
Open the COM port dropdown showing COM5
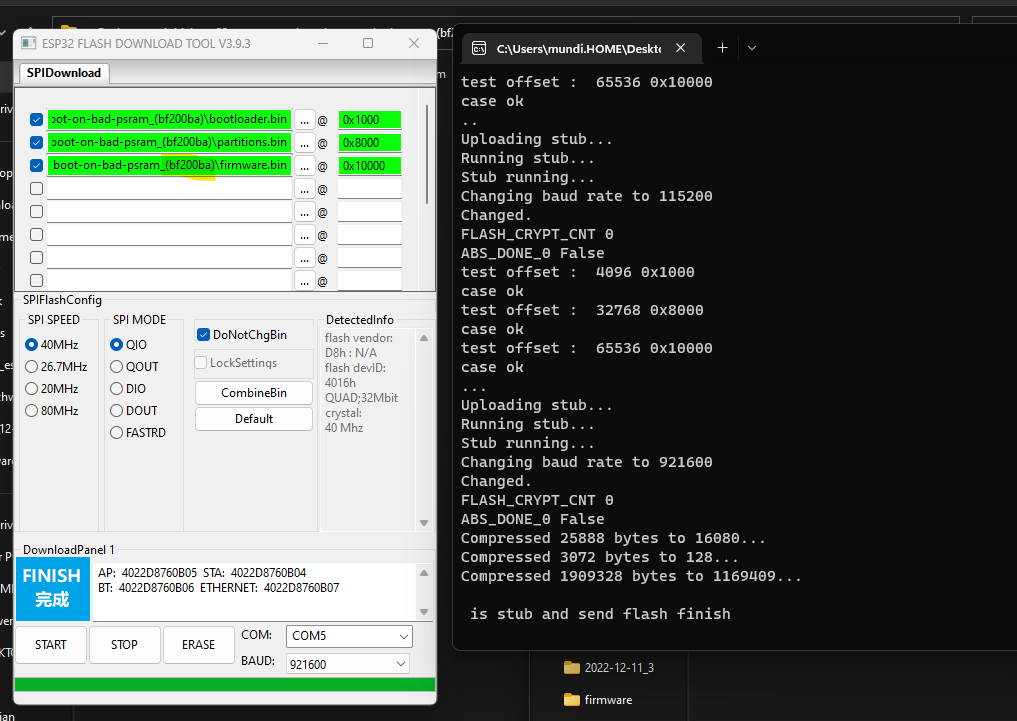(x=349, y=636)
